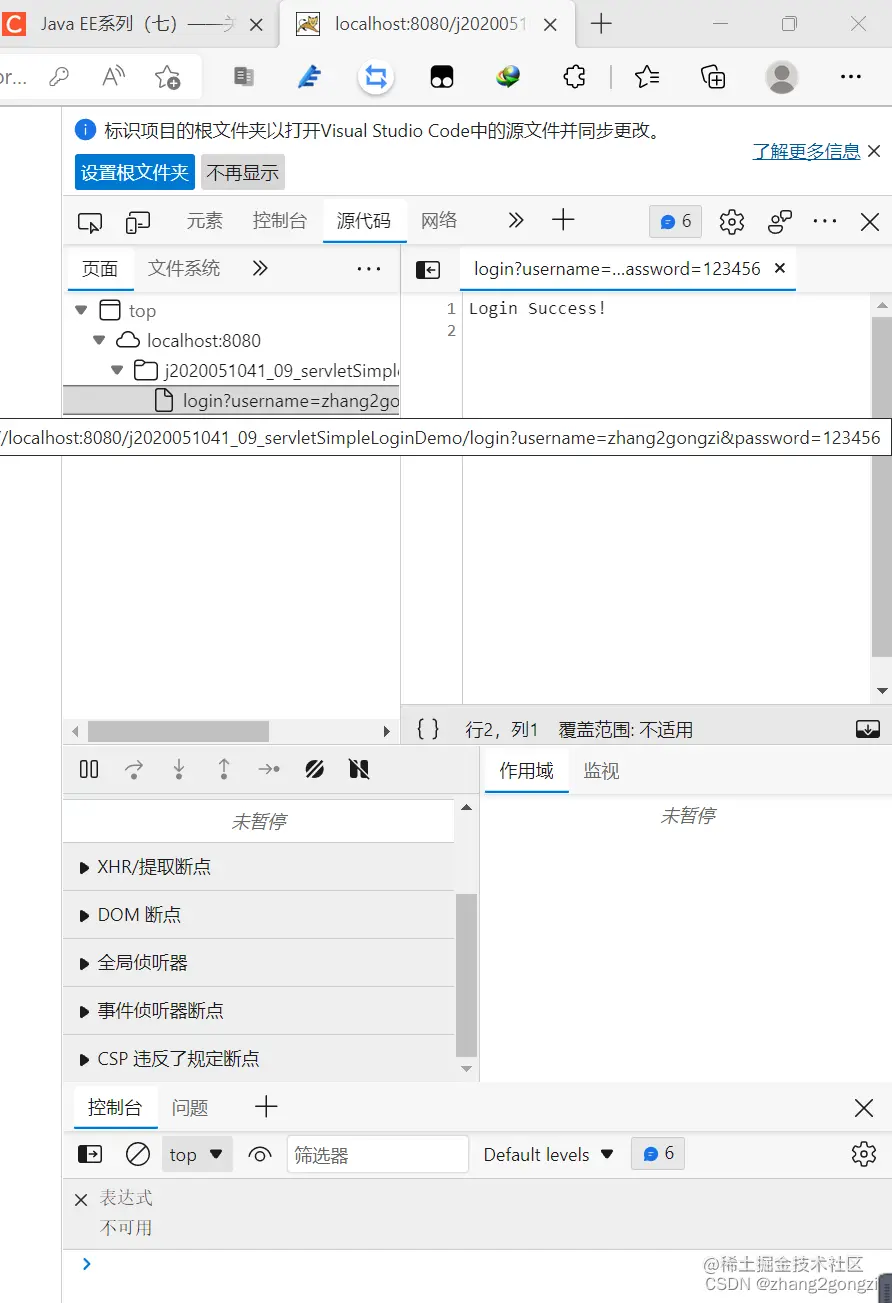Switch to the 监视 tab
This screenshot has height=1303, width=892.
602,771
